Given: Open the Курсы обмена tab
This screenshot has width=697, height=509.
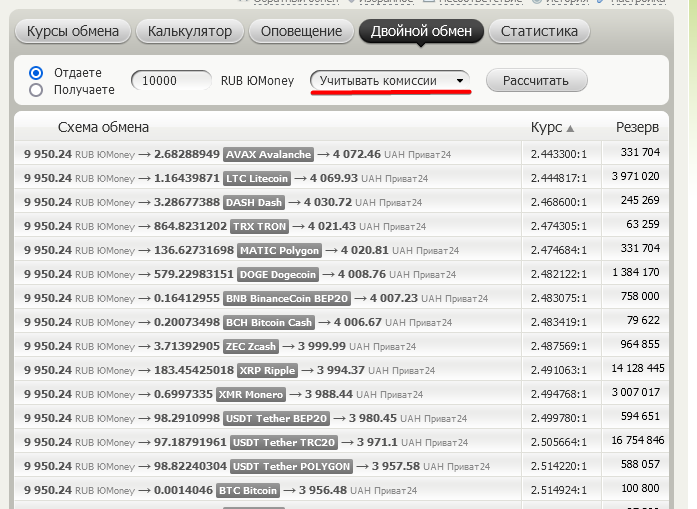Looking at the screenshot, I should (x=73, y=31).
